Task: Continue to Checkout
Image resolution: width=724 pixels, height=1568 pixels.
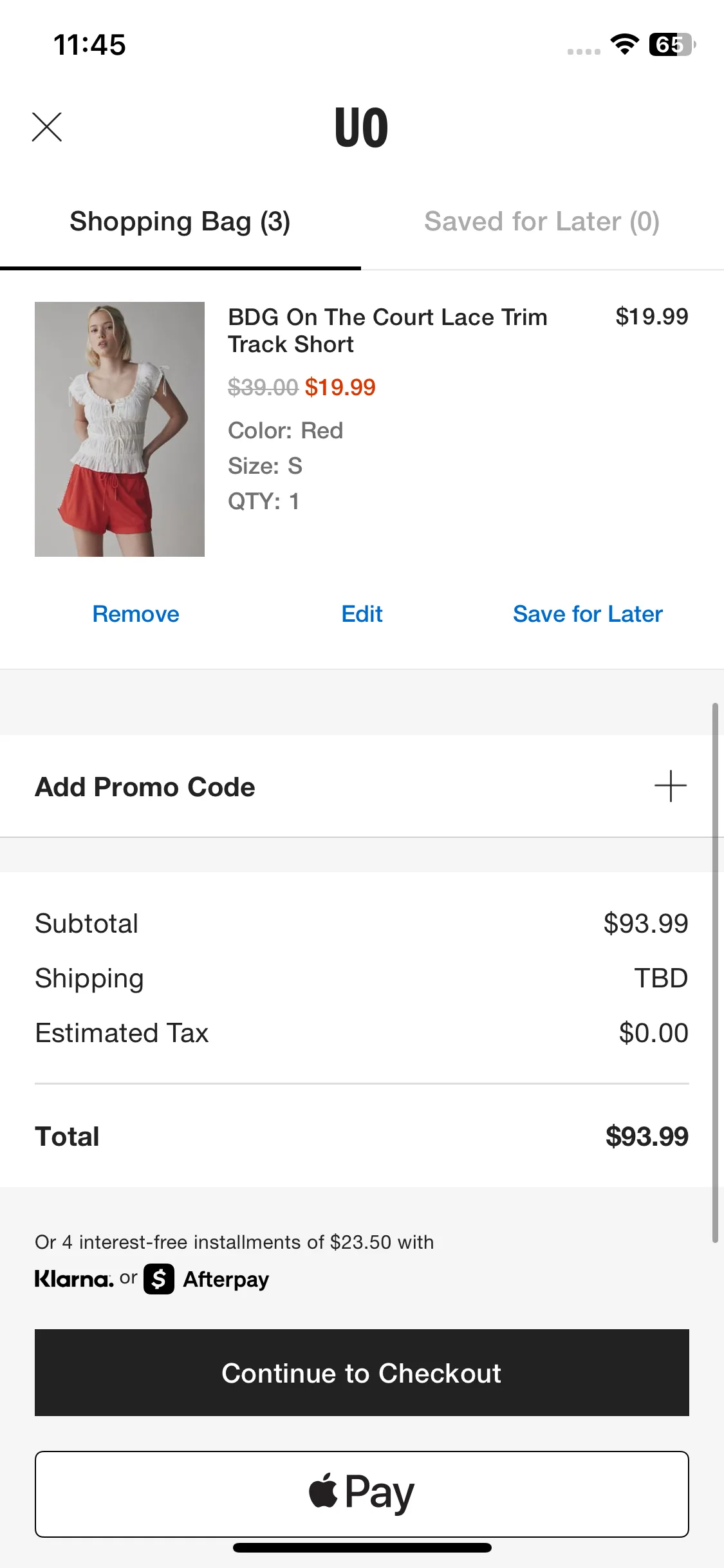Action: click(x=362, y=1372)
